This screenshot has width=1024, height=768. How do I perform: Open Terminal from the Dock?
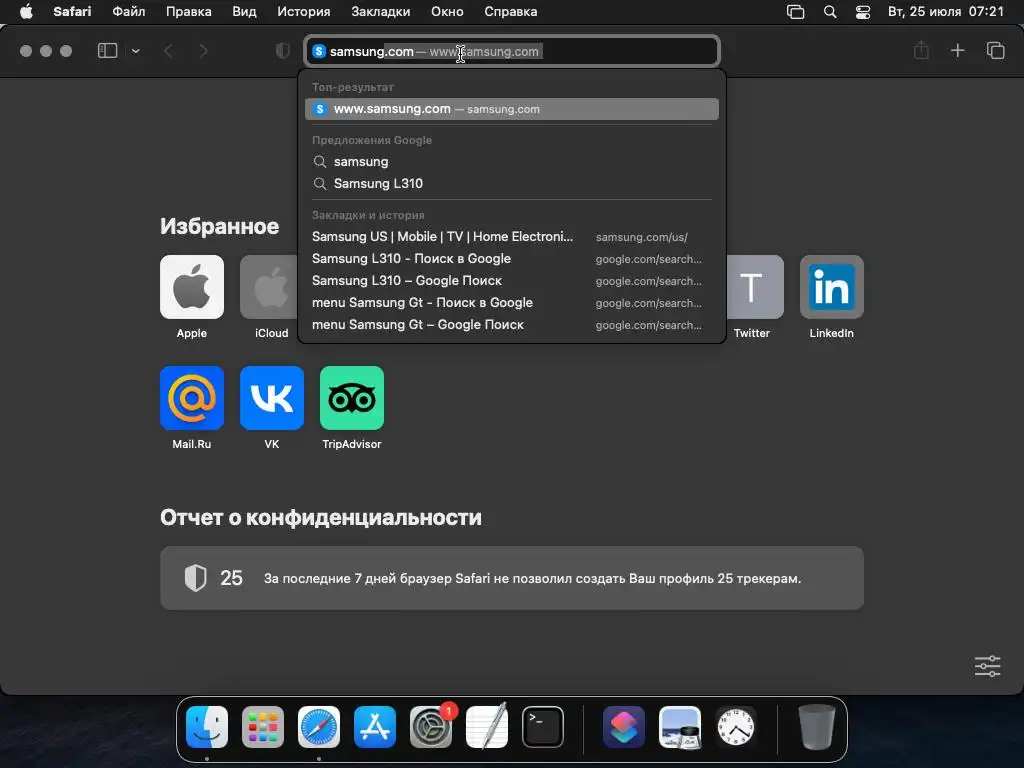(543, 727)
